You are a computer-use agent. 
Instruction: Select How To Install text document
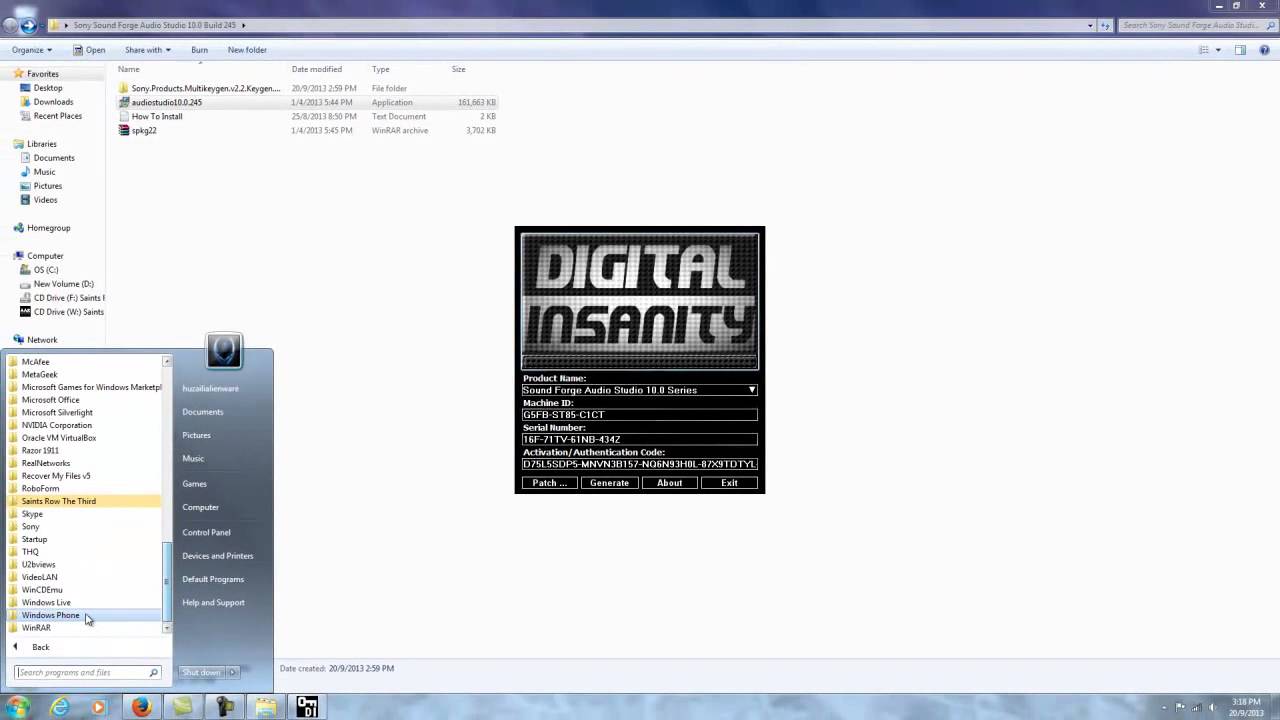coord(157,116)
